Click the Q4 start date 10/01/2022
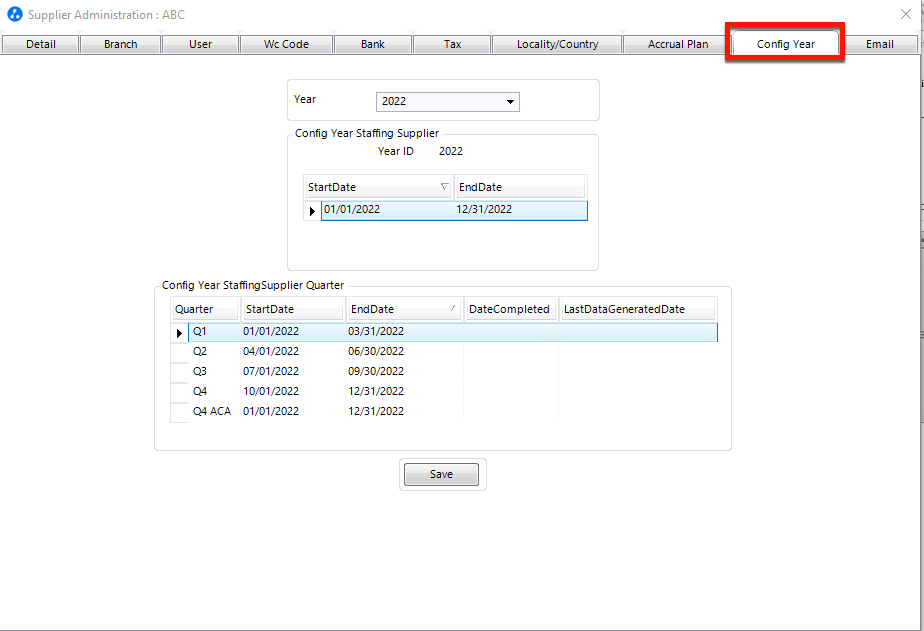Viewport: 924px width, 631px height. pos(271,392)
